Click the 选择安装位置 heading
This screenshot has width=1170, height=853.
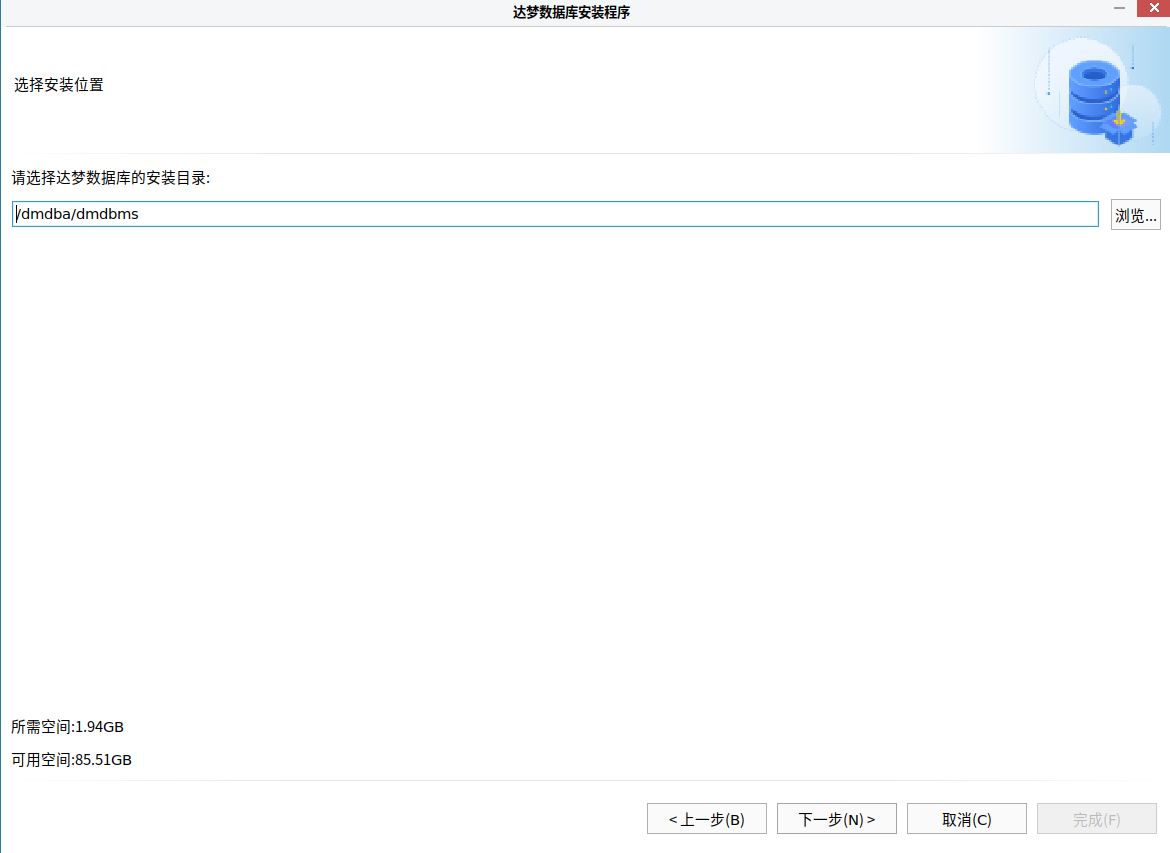pyautogui.click(x=59, y=85)
